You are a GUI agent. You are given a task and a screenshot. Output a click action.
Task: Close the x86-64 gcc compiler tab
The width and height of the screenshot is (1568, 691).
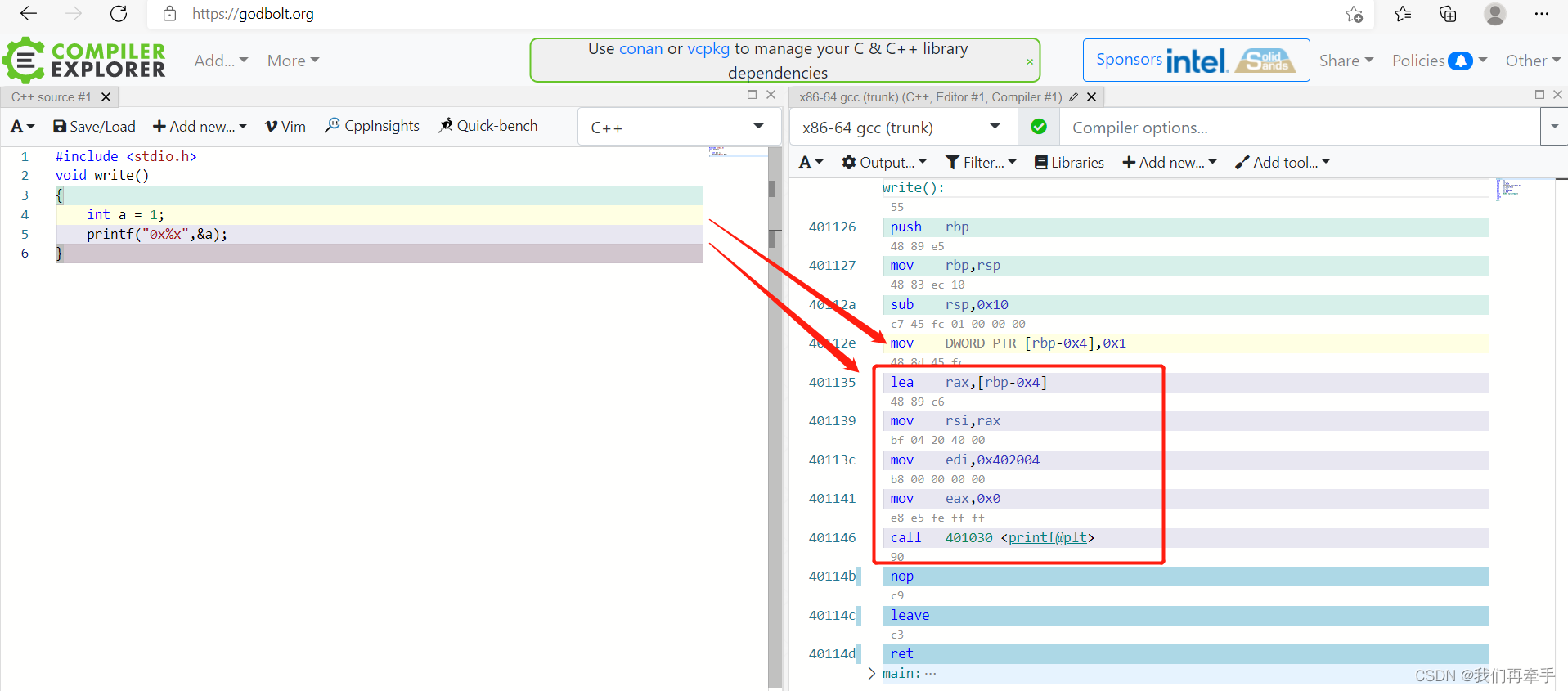[1091, 96]
